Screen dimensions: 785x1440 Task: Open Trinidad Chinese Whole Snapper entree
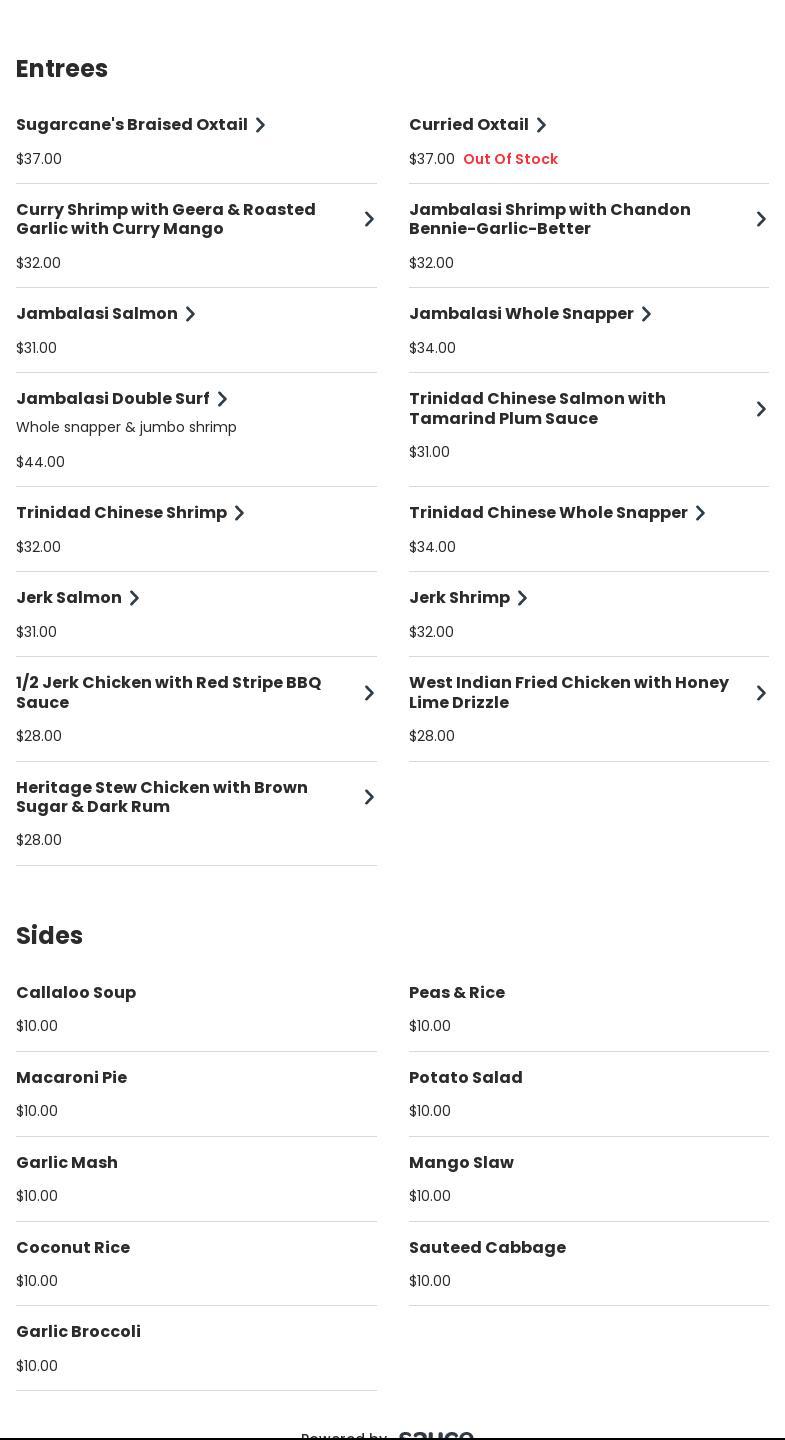coord(548,513)
